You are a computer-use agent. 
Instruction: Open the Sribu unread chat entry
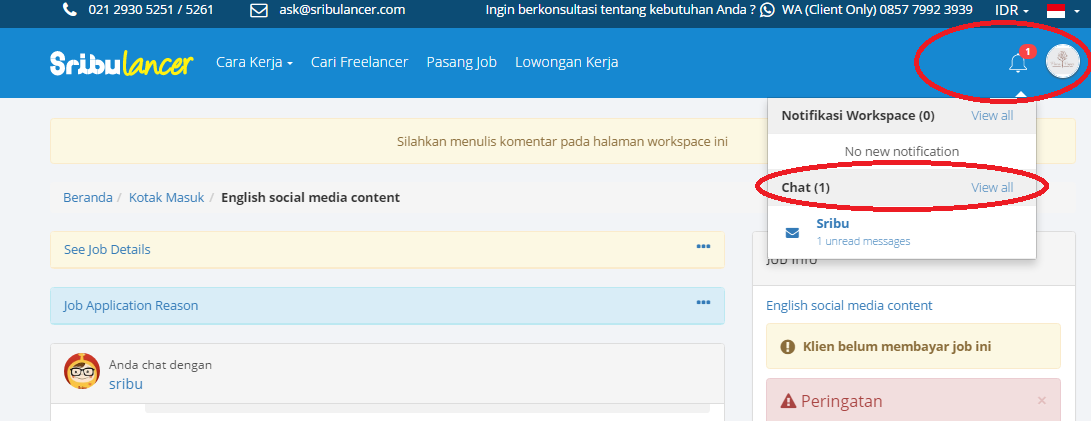tap(902, 232)
